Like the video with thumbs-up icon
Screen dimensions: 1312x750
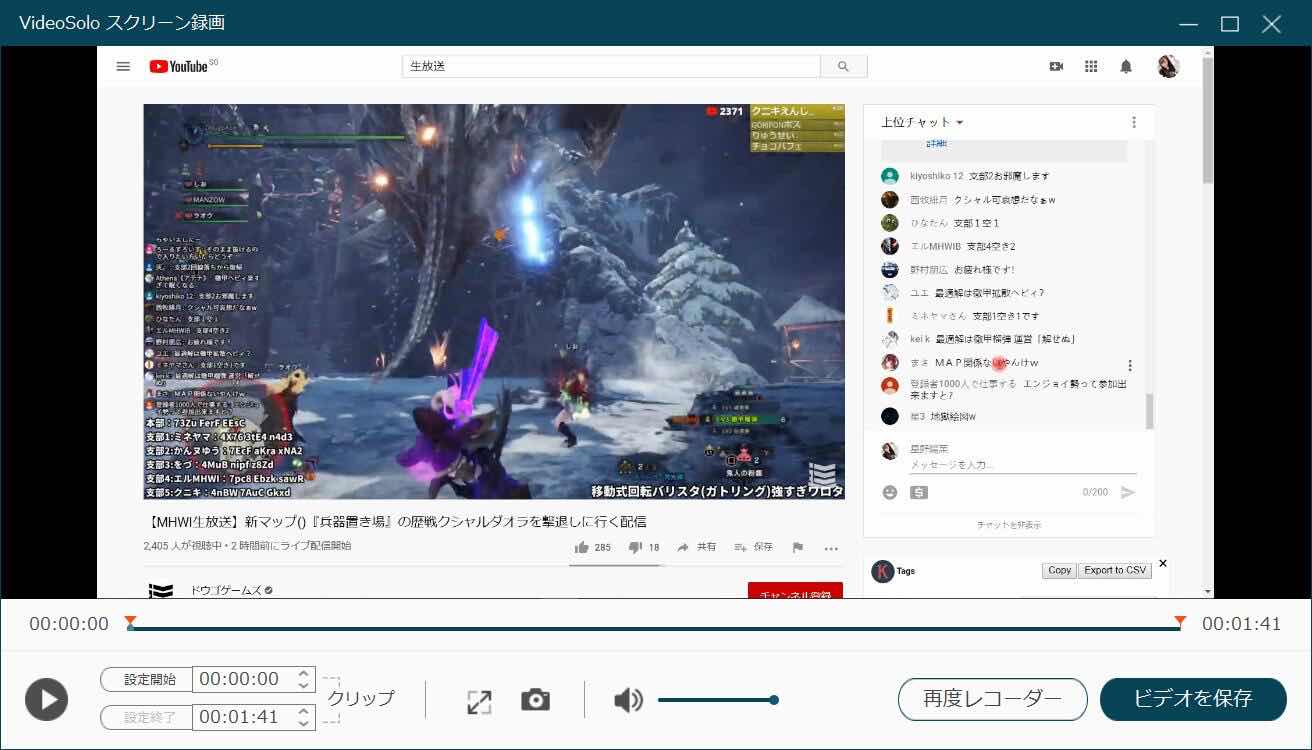tap(582, 547)
